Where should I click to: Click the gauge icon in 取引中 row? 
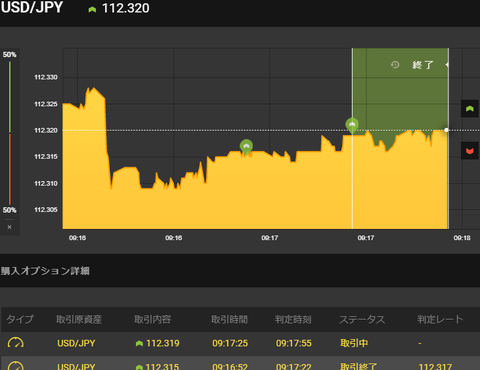click(15, 343)
